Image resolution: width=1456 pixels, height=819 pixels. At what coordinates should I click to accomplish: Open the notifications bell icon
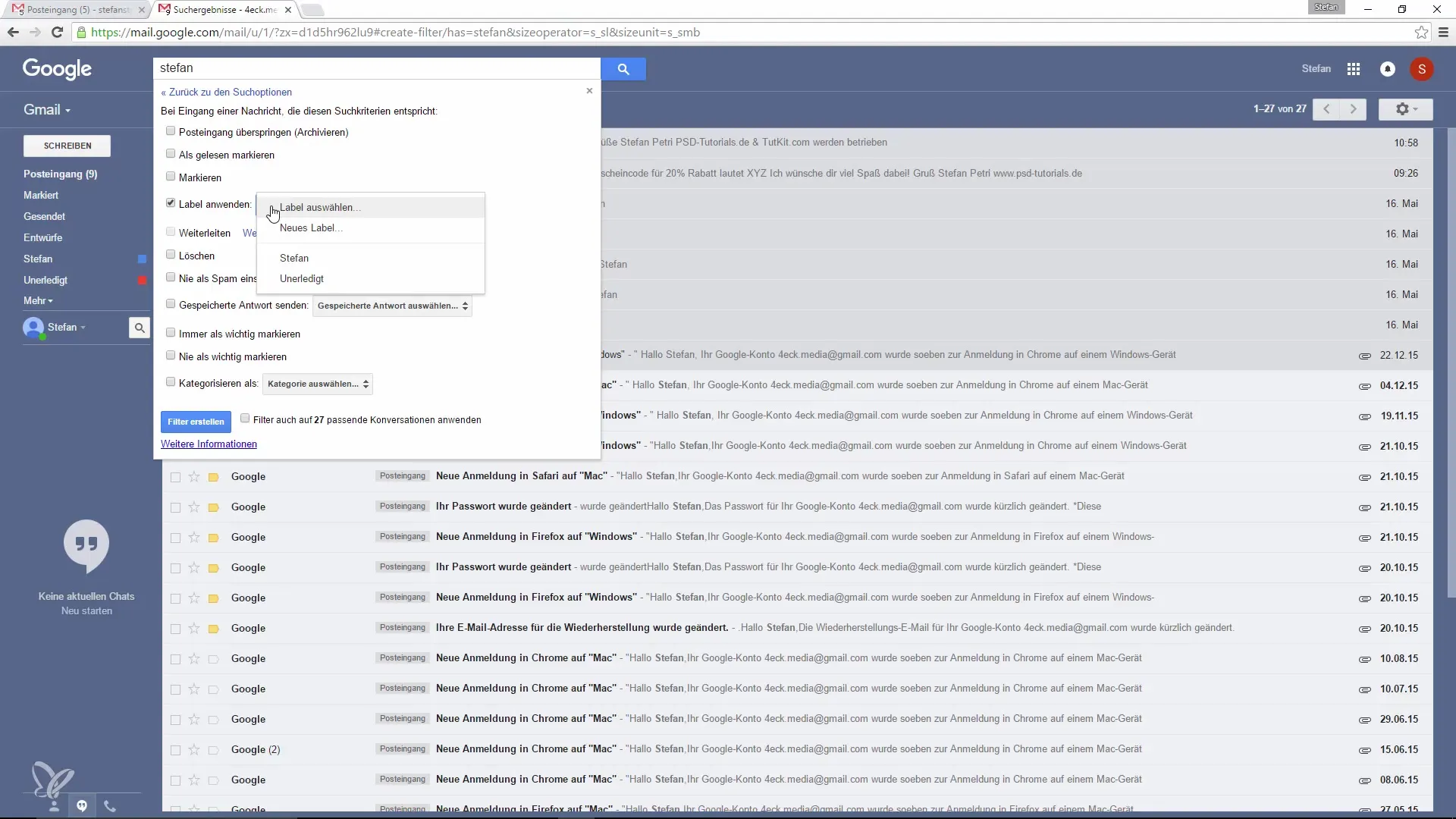1388,69
